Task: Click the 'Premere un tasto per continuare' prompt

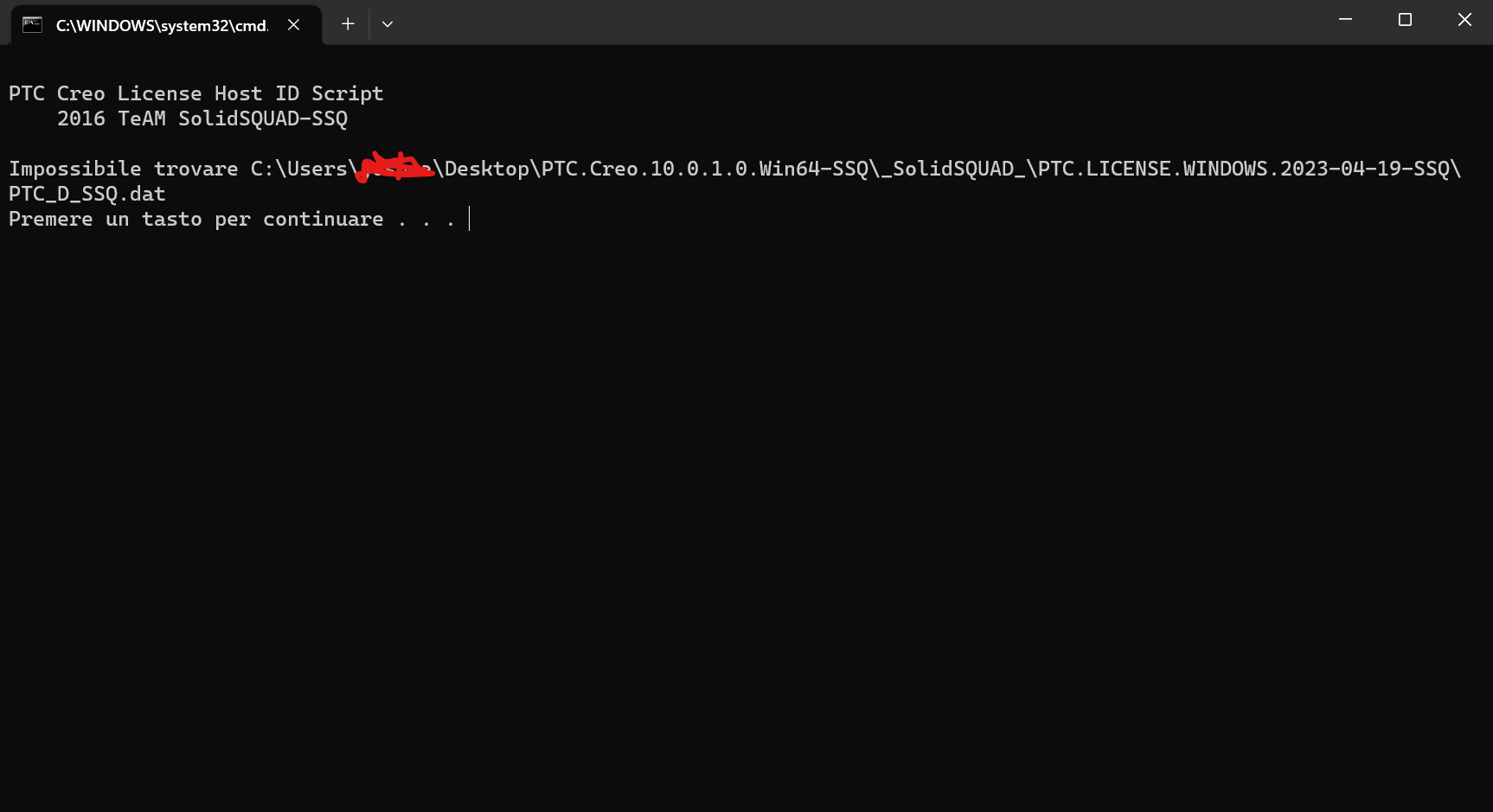Action: coord(196,219)
